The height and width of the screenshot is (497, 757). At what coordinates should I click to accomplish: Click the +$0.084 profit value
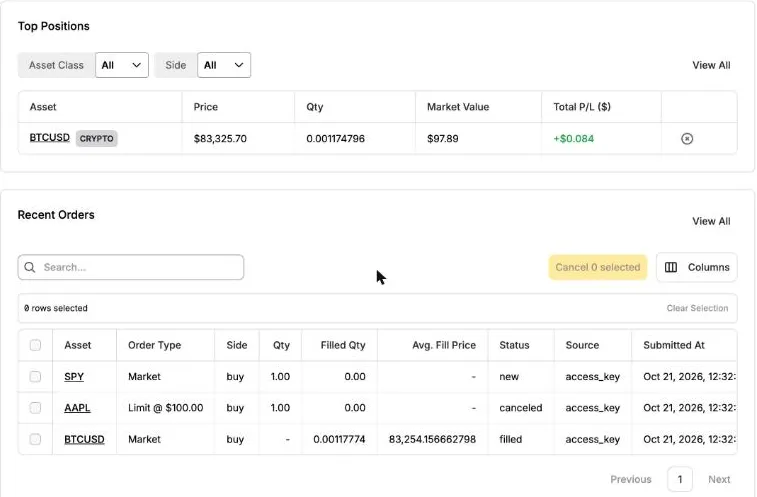pyautogui.click(x=574, y=139)
